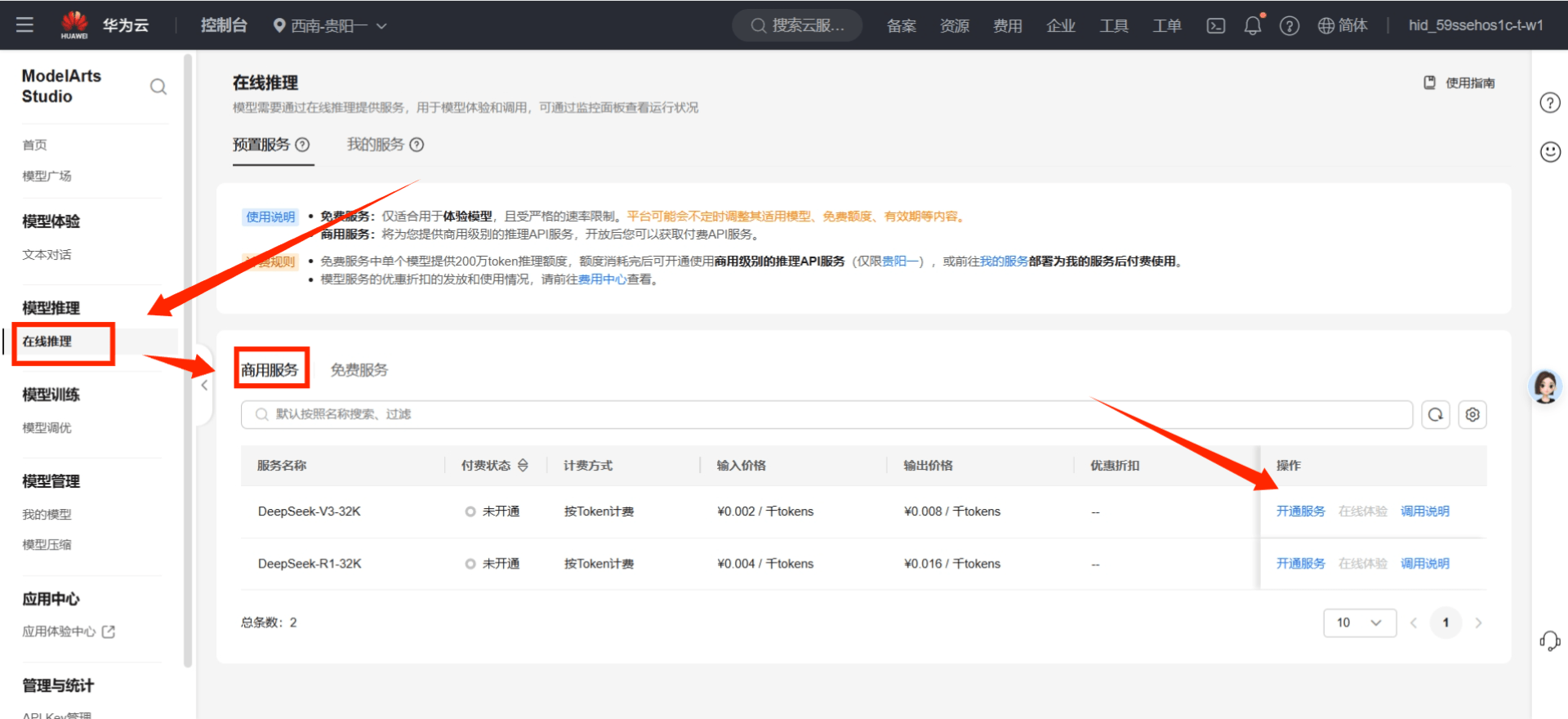Viewport: 1568px width, 719px height.
Task: Open table column settings gear
Action: tap(1472, 414)
